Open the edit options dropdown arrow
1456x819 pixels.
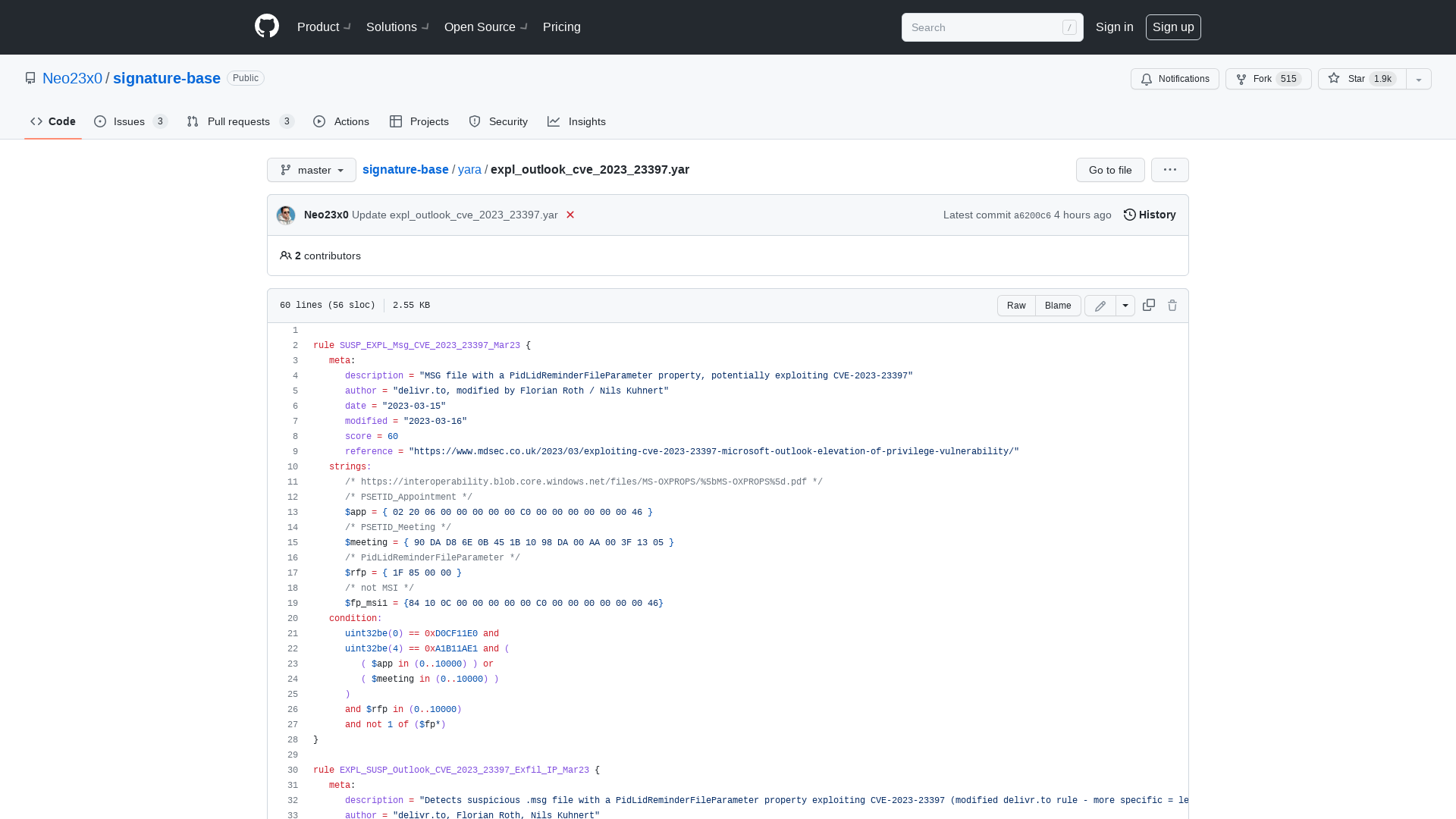point(1125,306)
